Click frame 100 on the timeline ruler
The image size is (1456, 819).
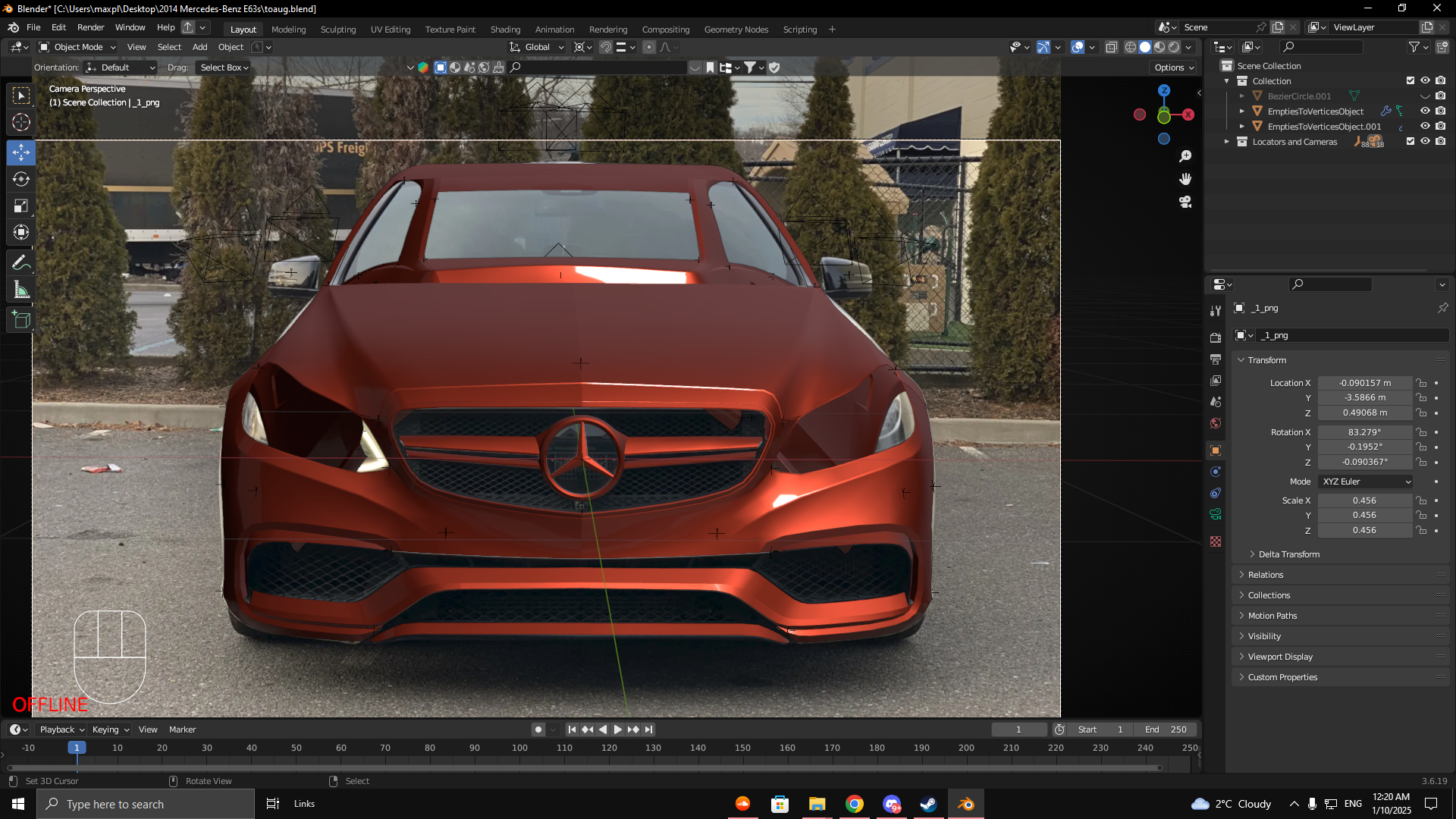point(519,748)
